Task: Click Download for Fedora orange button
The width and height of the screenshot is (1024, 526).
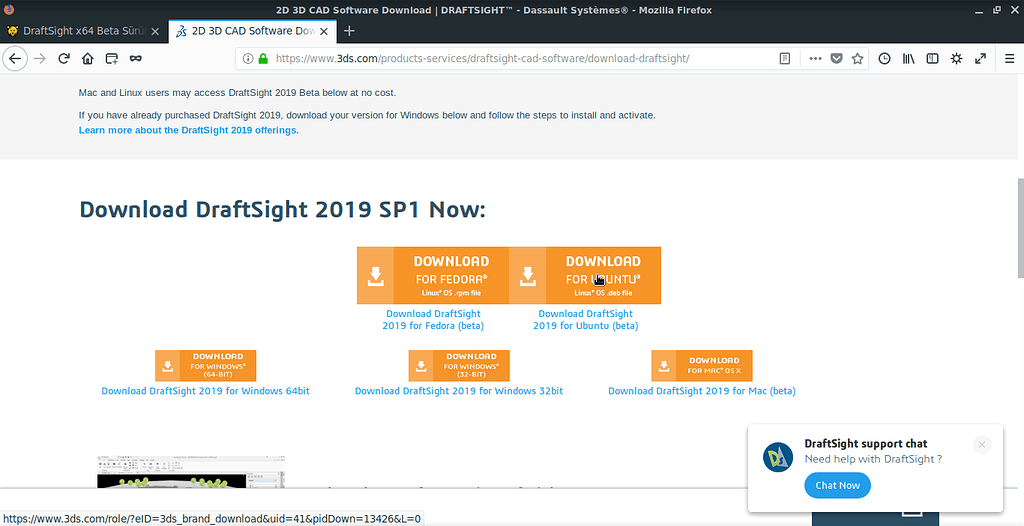Action: tap(433, 275)
